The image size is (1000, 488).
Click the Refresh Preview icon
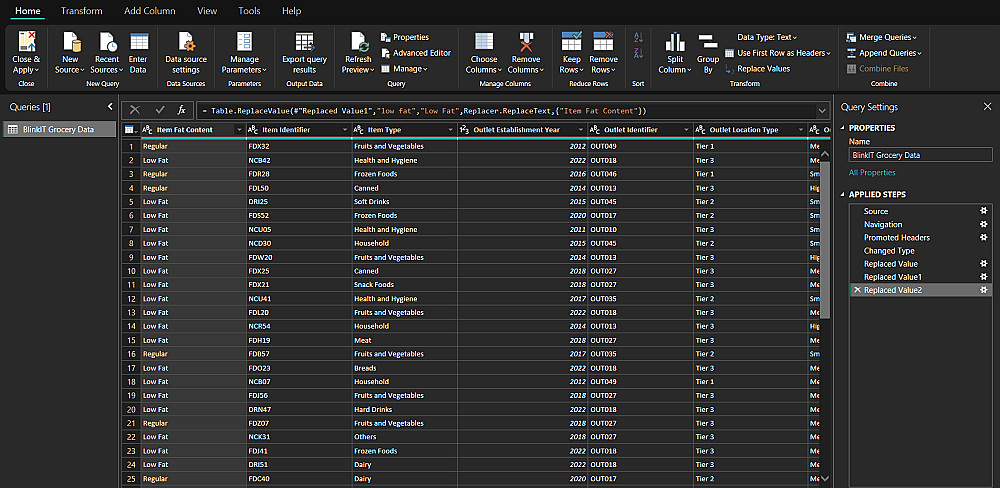pyautogui.click(x=357, y=42)
